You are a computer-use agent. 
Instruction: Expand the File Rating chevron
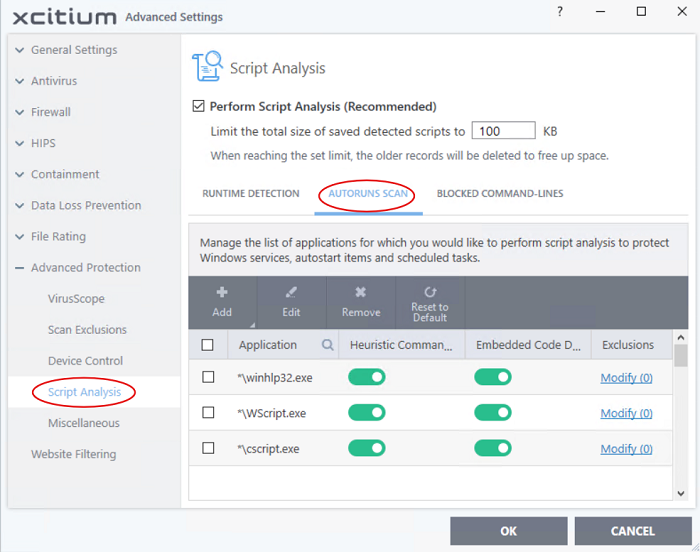[x=20, y=237]
